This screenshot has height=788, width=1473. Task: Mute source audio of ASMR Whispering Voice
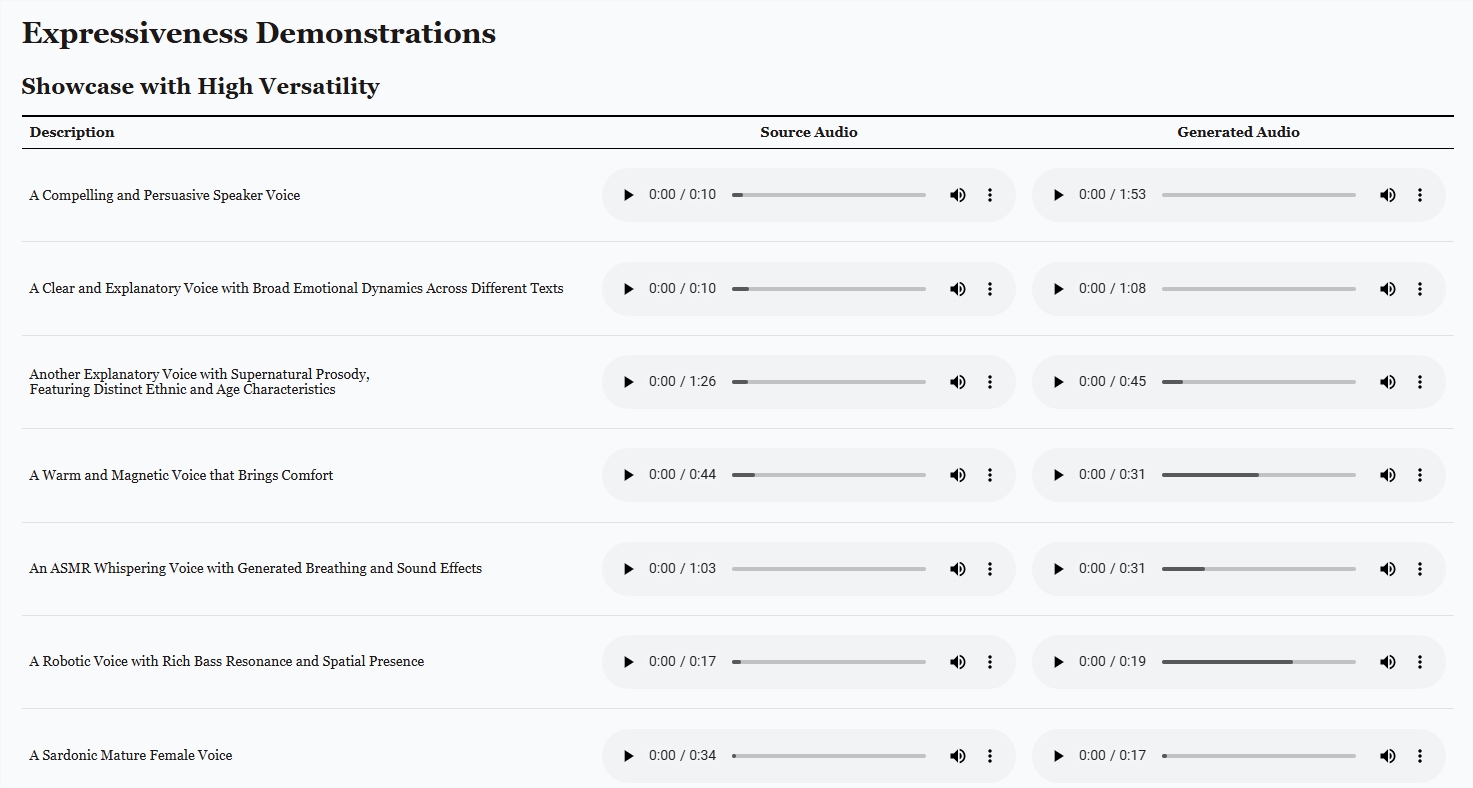[957, 569]
